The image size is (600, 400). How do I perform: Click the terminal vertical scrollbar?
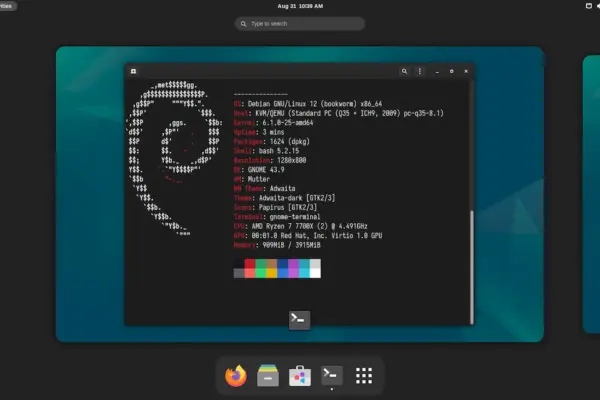click(472, 266)
